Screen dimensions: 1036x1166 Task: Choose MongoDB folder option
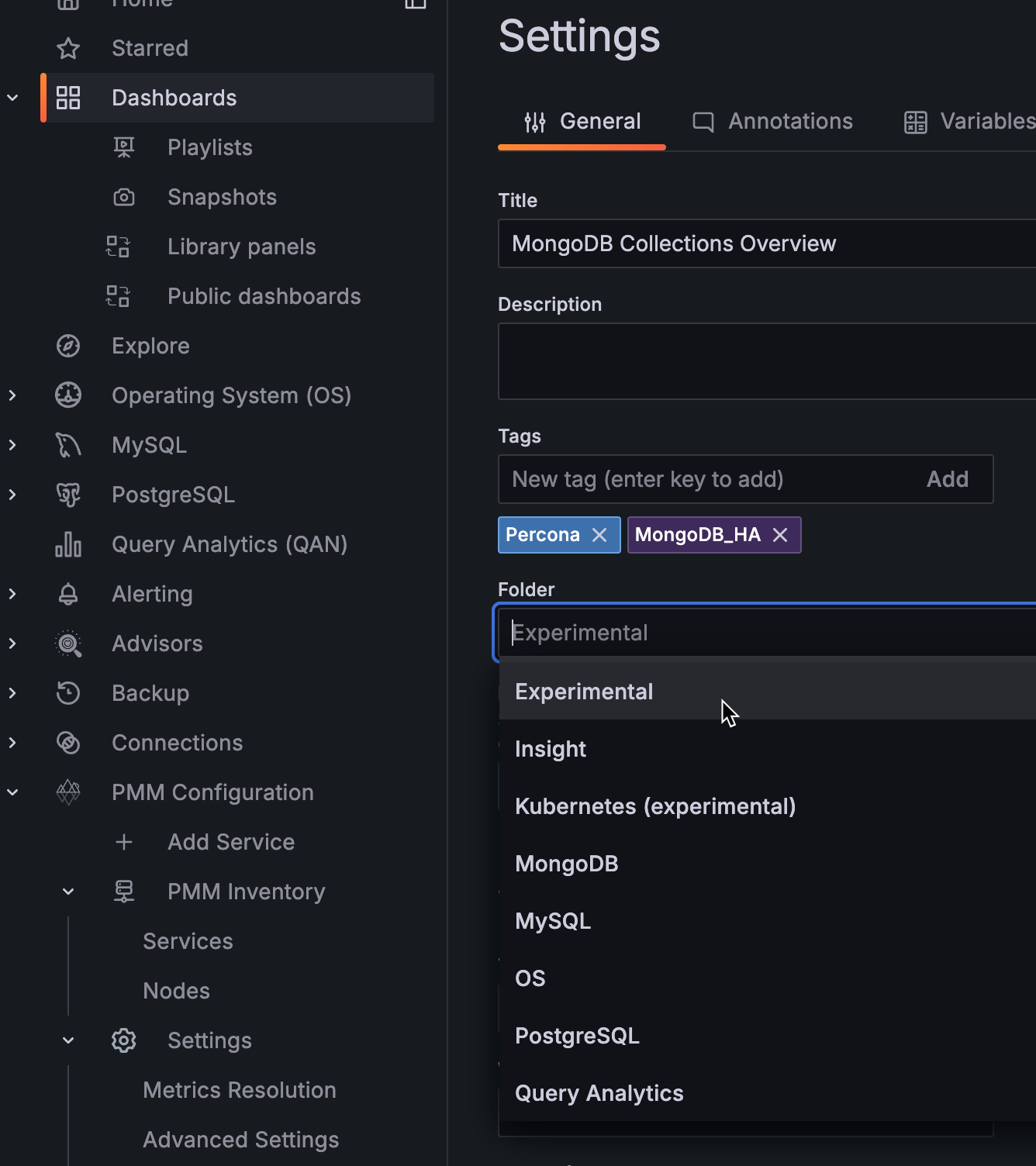[768, 864]
